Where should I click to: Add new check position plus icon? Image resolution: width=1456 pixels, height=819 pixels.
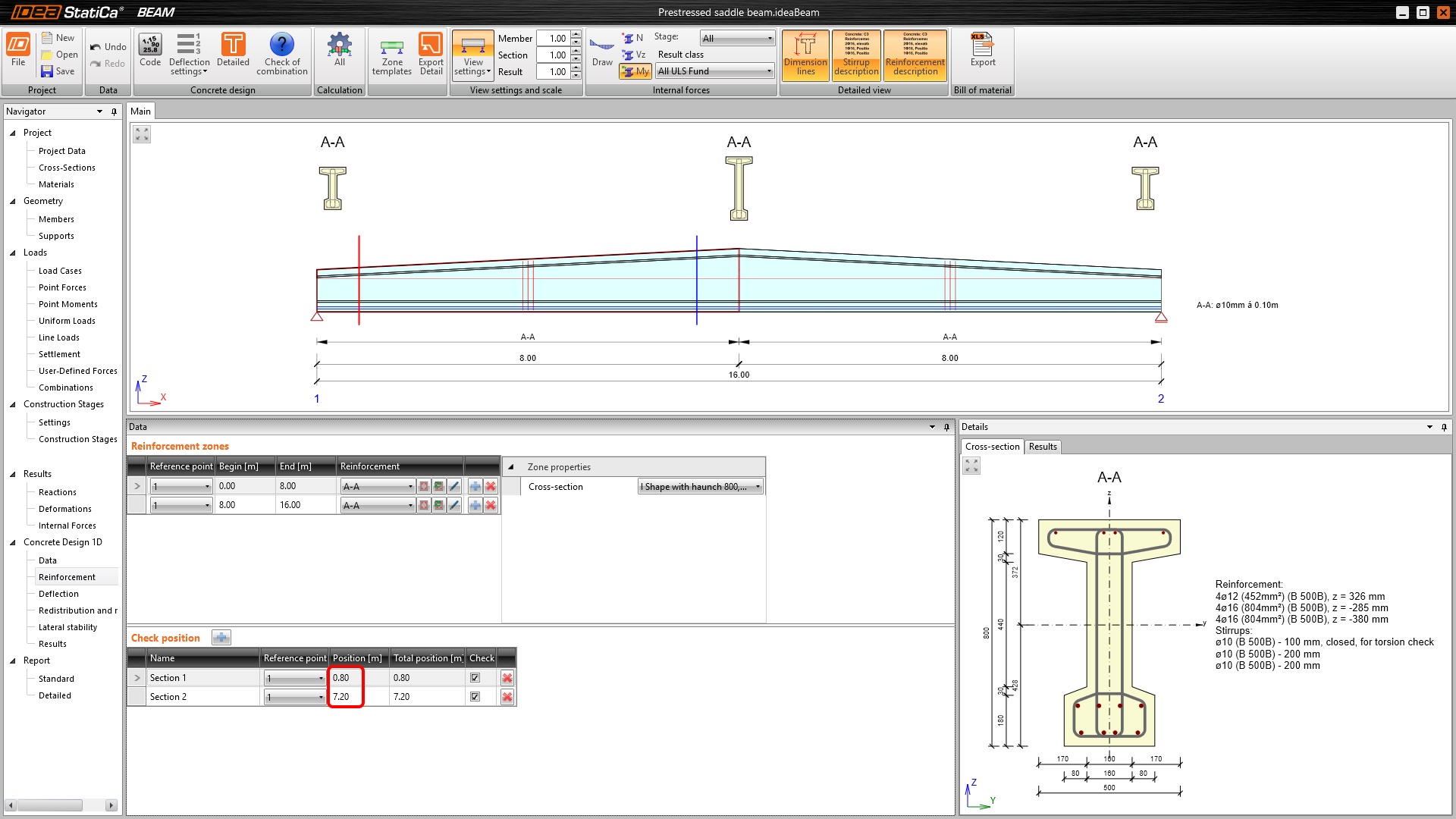[221, 638]
